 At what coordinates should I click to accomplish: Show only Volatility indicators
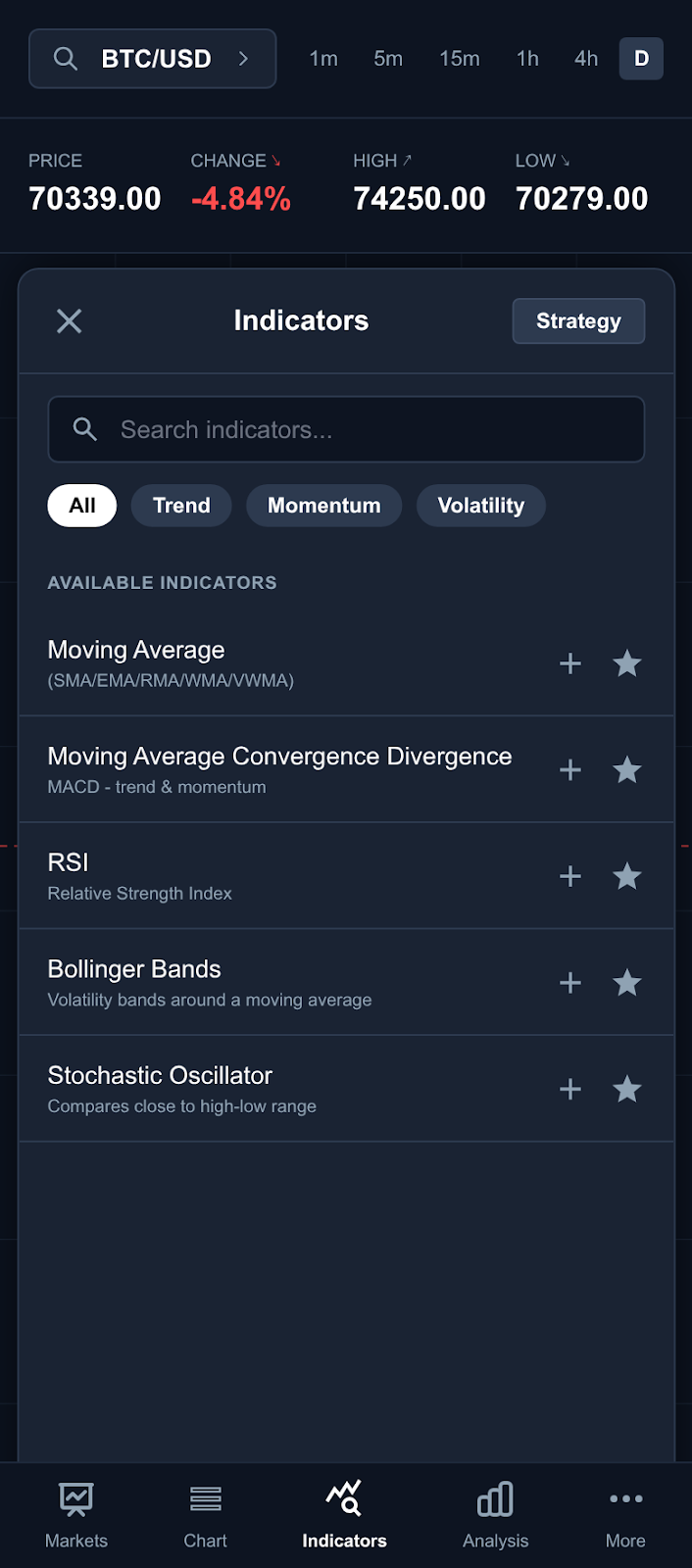tap(480, 506)
